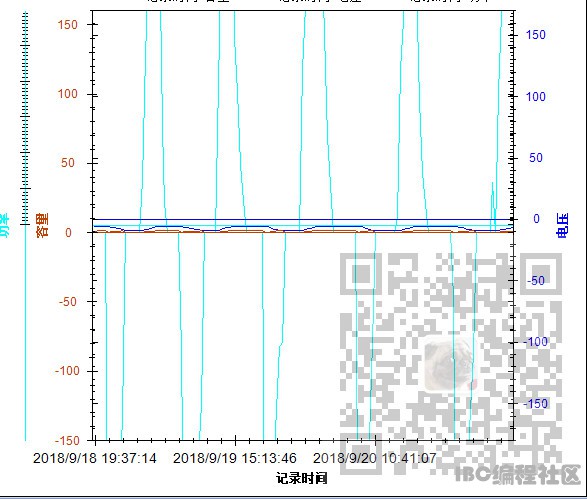Click -100 on the blue 电压 axis
Image resolution: width=587 pixels, height=499 pixels.
(536, 341)
